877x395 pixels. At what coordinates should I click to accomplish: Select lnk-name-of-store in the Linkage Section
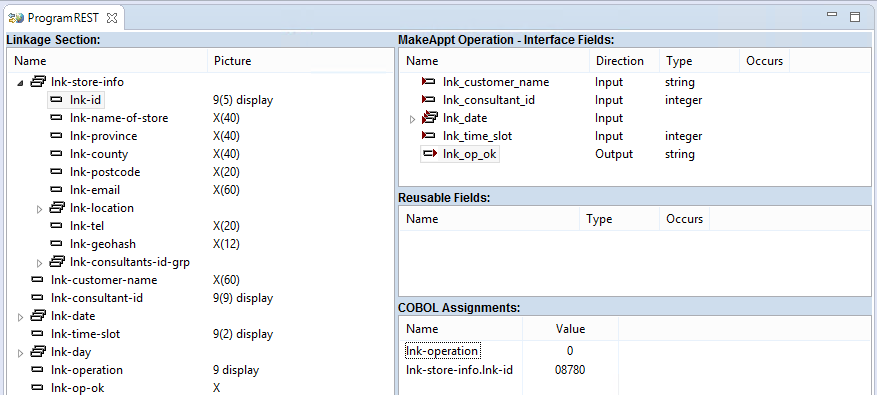119,118
